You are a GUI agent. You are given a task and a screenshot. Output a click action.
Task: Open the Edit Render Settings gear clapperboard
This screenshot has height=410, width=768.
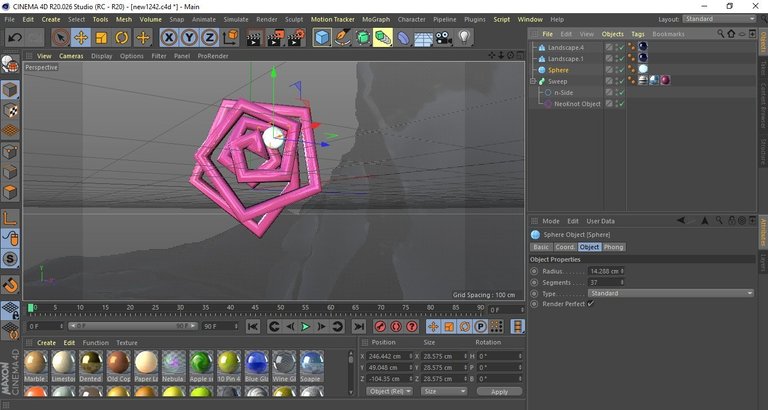(x=296, y=38)
